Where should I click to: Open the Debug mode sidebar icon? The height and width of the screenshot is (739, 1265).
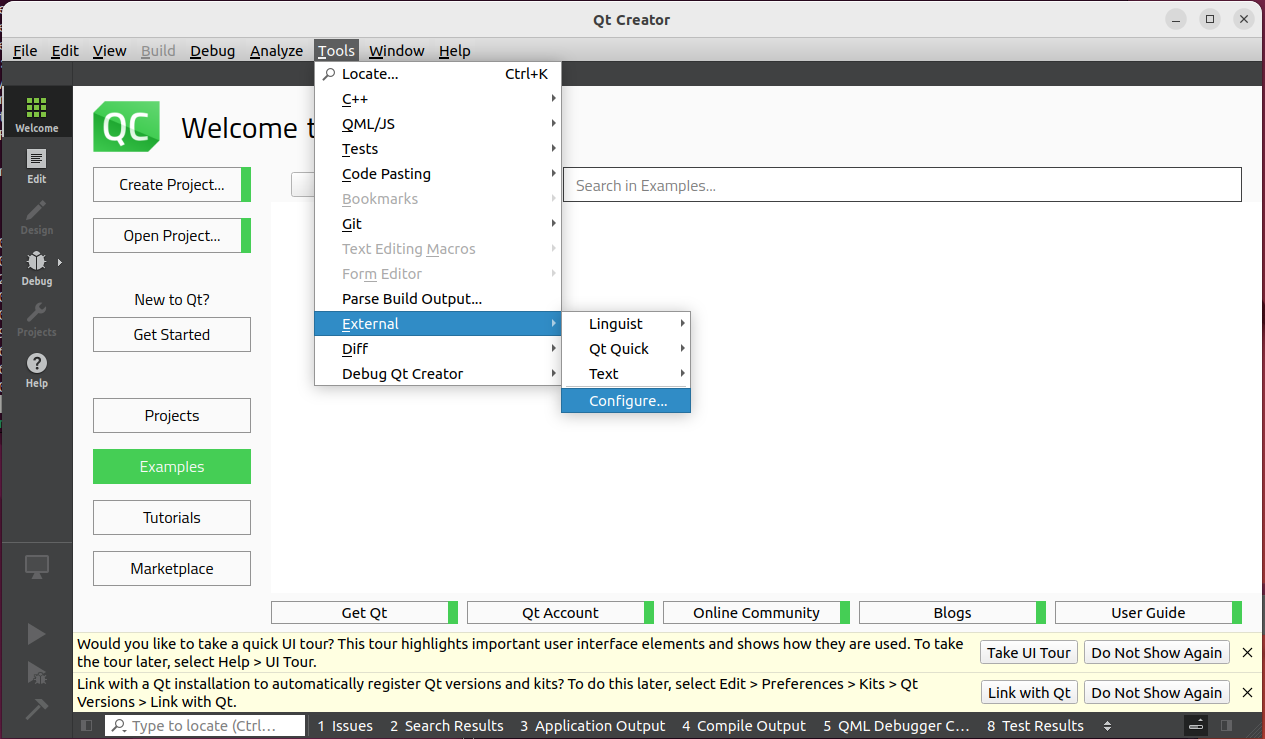click(36, 267)
